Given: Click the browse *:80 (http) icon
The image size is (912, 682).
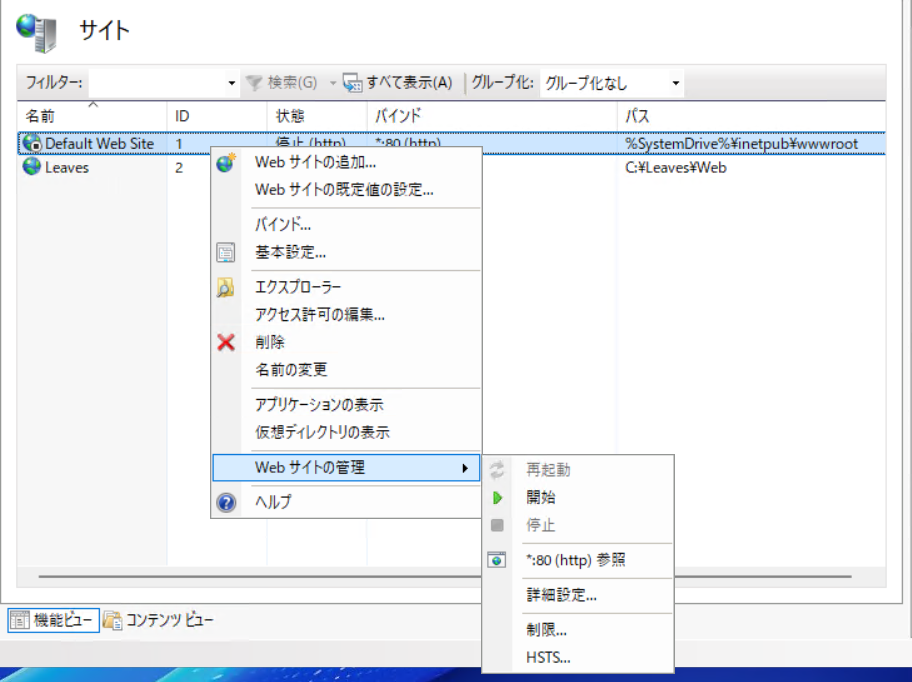Looking at the screenshot, I should (497, 560).
